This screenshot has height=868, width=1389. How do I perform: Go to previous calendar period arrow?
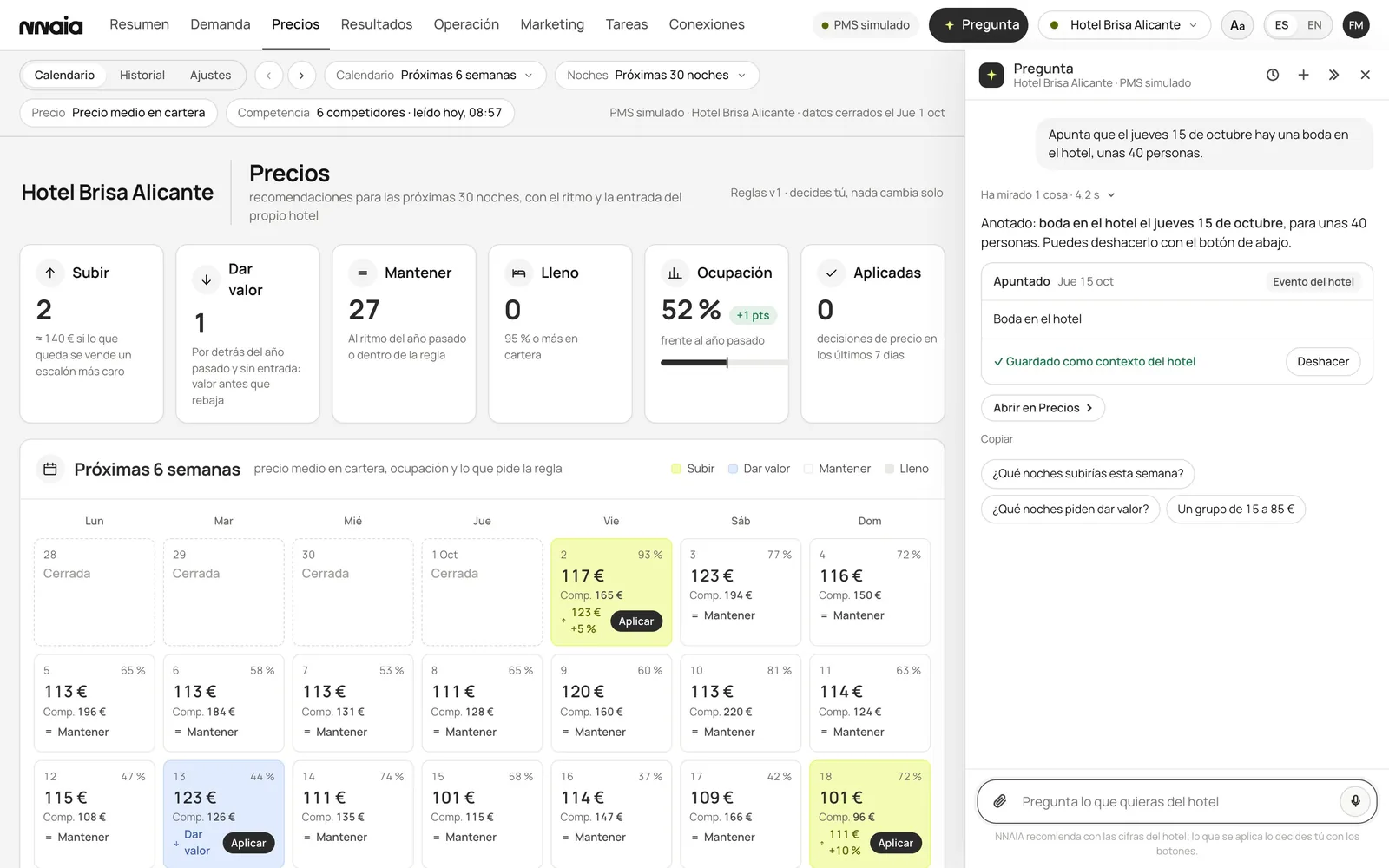click(269, 76)
